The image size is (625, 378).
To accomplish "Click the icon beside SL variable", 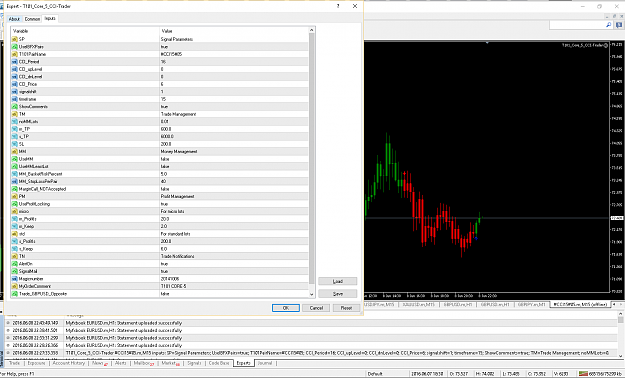I will point(15,144).
